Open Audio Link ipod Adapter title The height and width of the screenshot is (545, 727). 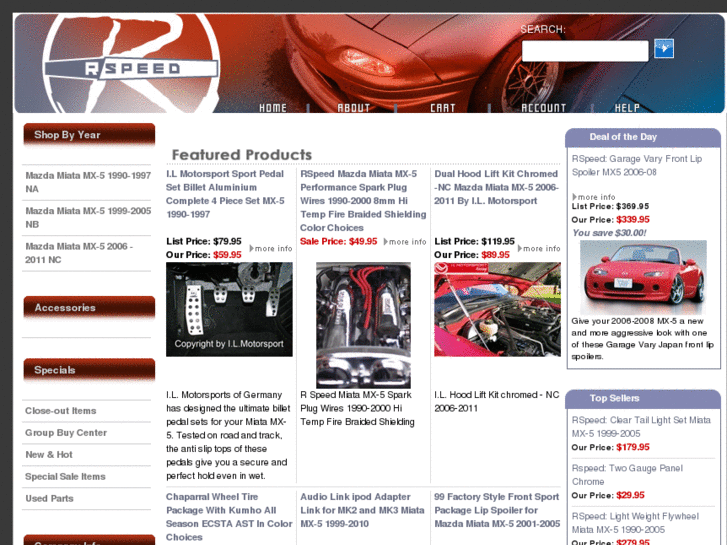[x=362, y=510]
